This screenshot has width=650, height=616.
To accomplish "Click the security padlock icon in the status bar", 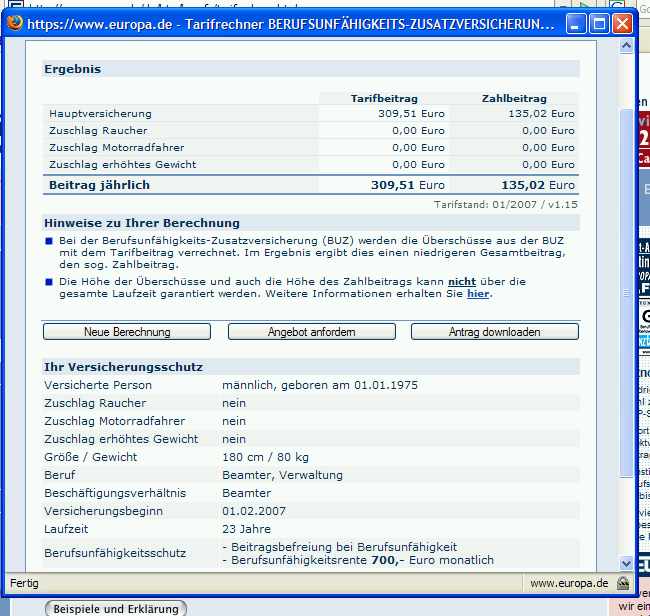I will point(623,584).
